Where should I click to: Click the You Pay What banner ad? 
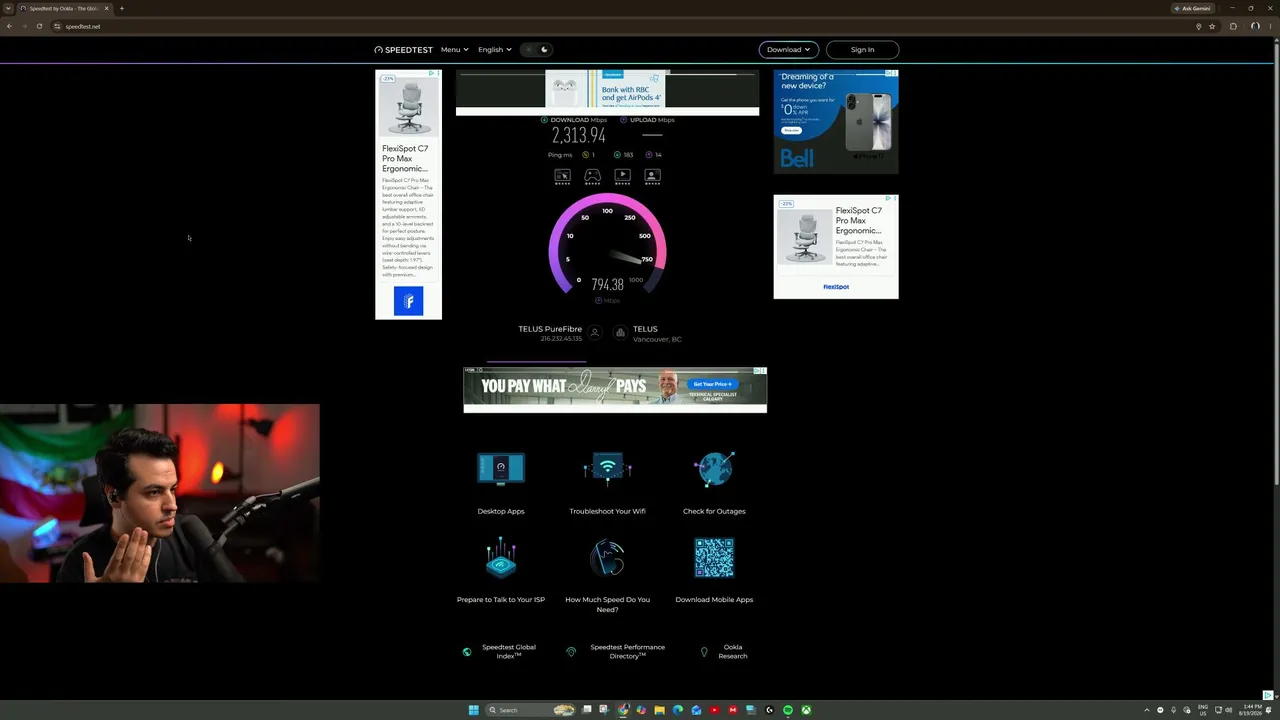click(615, 390)
